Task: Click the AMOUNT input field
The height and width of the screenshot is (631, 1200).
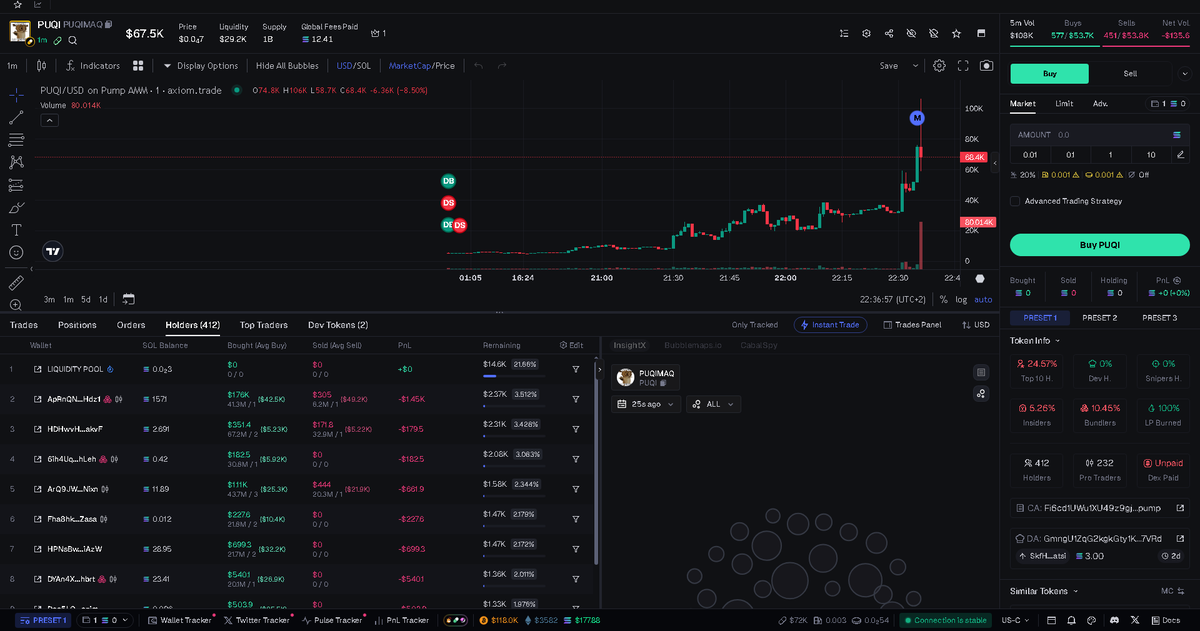Action: (x=1099, y=134)
